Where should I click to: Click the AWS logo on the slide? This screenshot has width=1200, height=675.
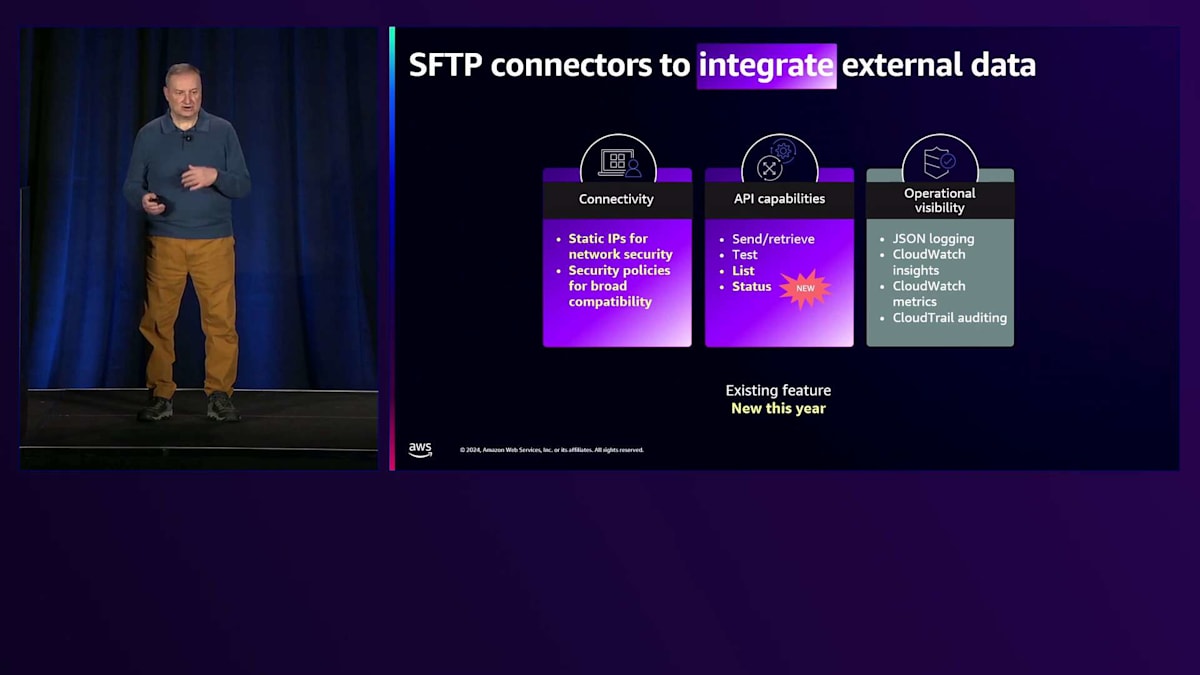click(420, 450)
